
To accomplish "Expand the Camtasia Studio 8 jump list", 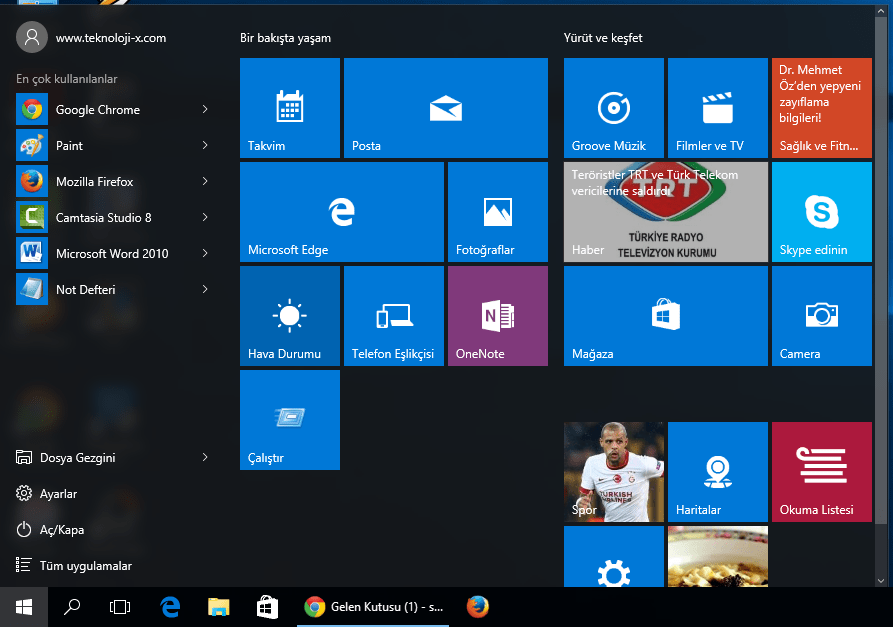I will coord(205,217).
